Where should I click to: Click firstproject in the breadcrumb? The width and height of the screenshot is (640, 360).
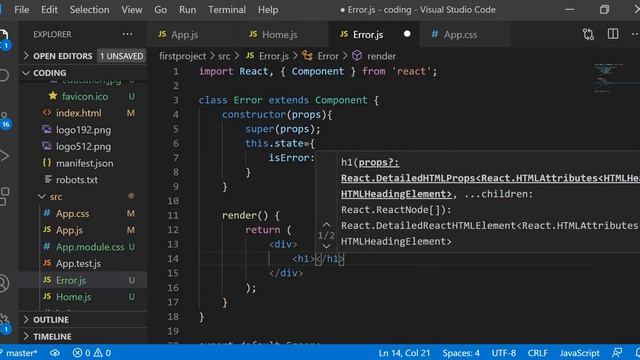pyautogui.click(x=182, y=56)
